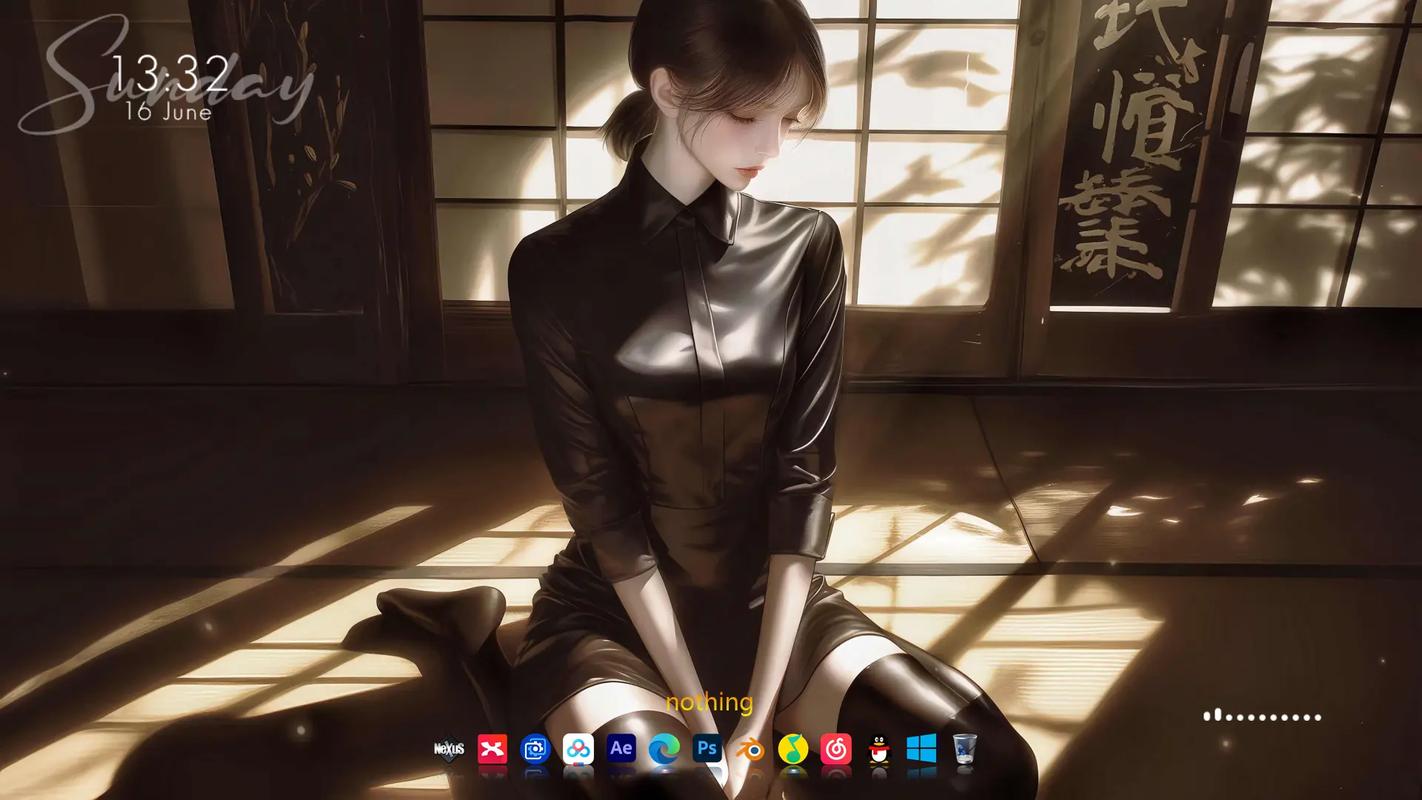Launch Blender from the dock

[x=750, y=749]
